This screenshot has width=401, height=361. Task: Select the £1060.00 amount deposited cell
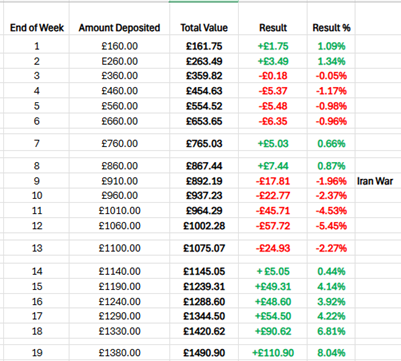119,226
